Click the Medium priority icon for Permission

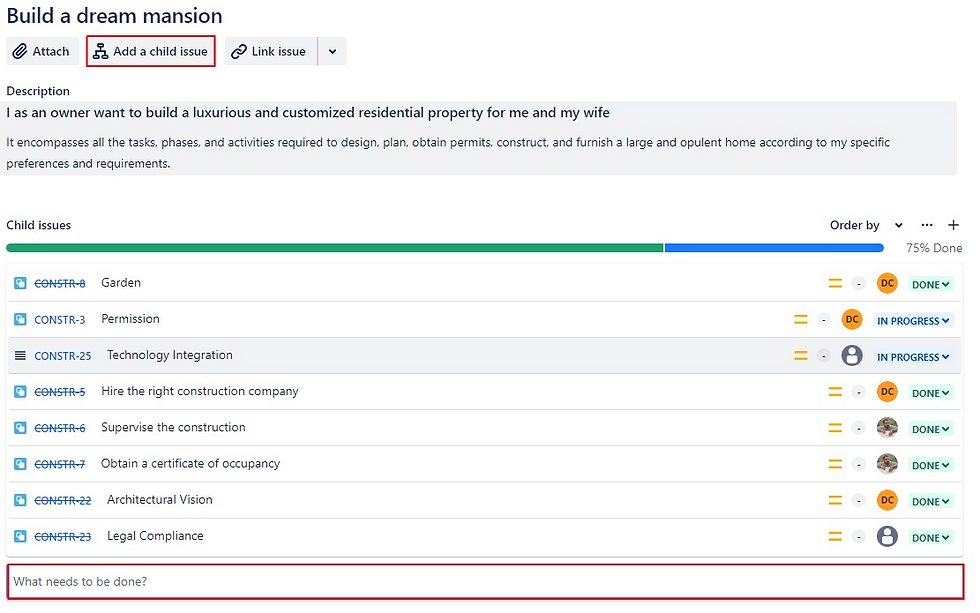coord(800,319)
